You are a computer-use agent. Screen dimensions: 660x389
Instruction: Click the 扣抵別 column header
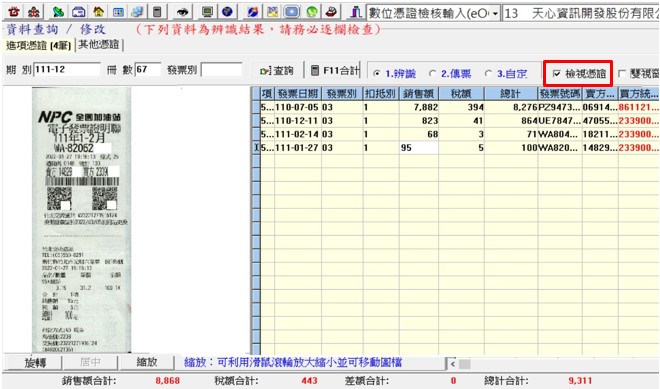point(380,93)
